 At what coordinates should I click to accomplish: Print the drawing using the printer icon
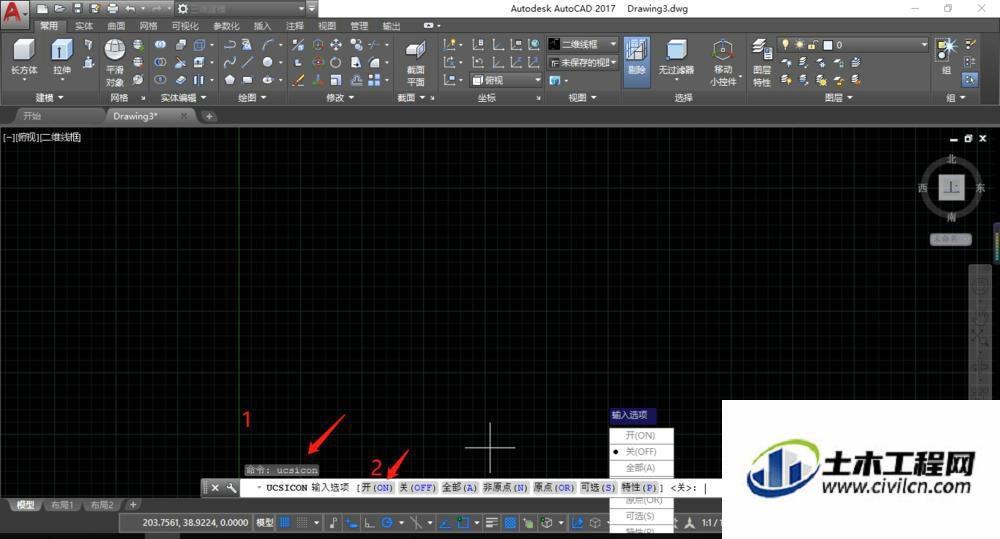coord(113,8)
